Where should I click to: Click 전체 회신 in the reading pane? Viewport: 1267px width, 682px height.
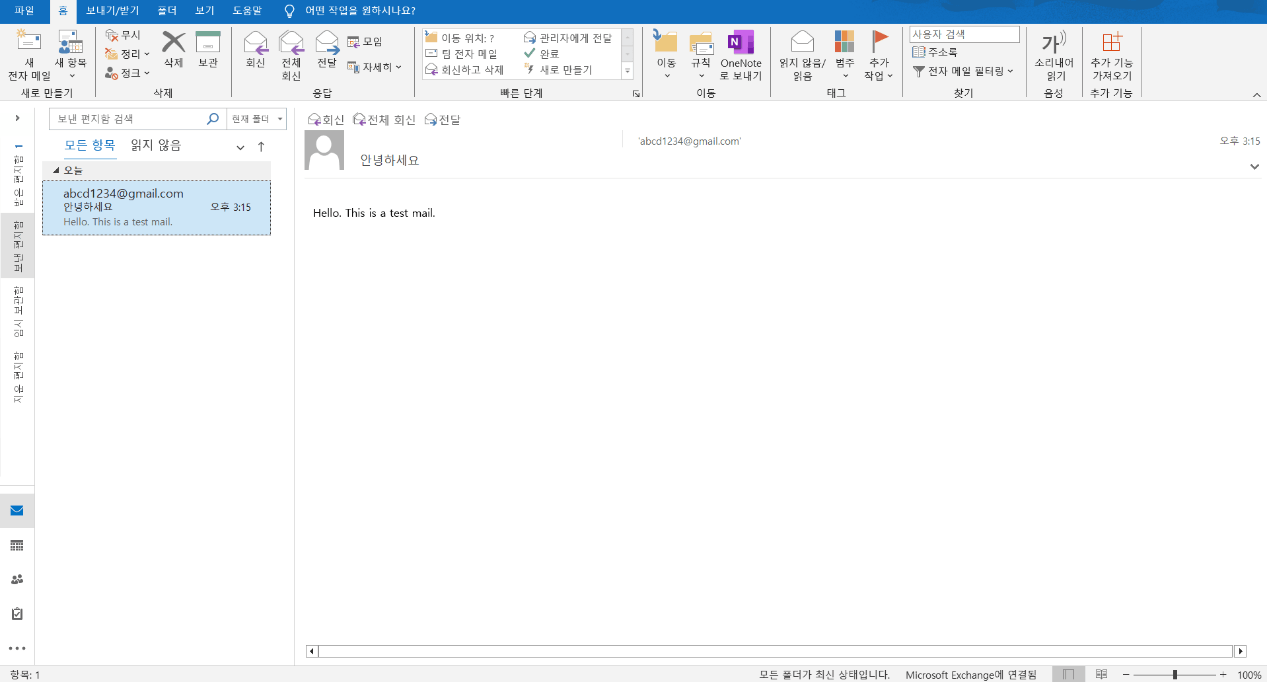[x=384, y=120]
